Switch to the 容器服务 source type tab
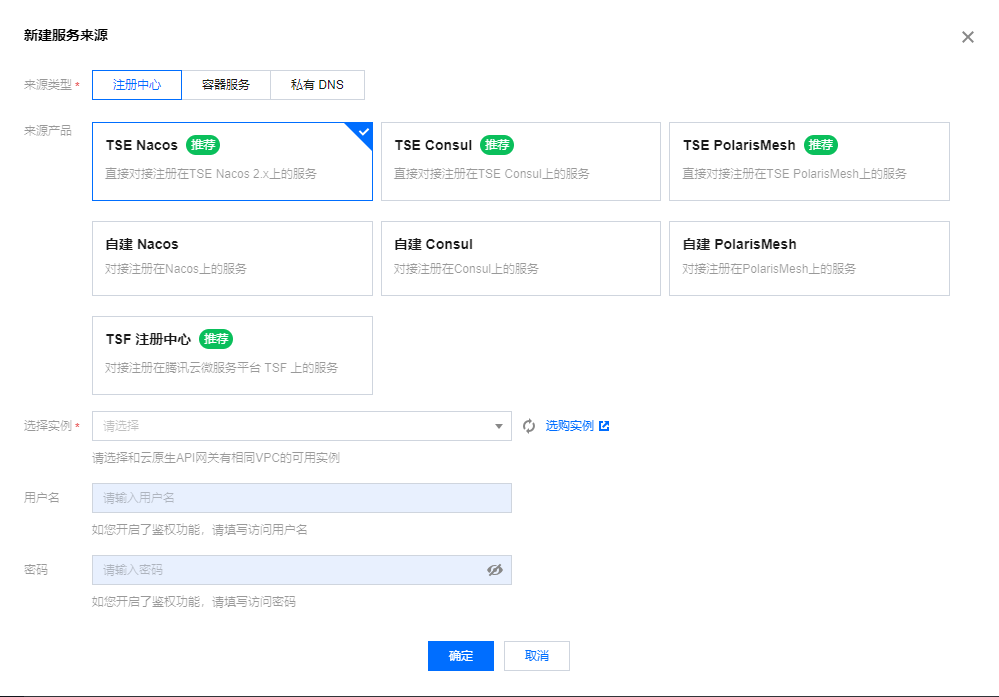This screenshot has width=999, height=697. tap(226, 85)
